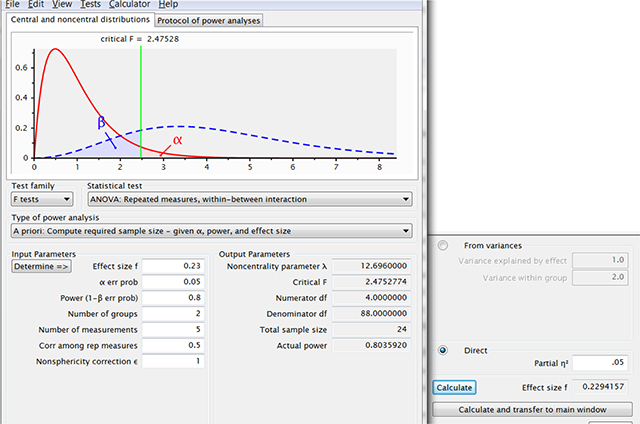This screenshot has height=424, width=640.
Task: Open the Edit menu
Action: [x=36, y=5]
